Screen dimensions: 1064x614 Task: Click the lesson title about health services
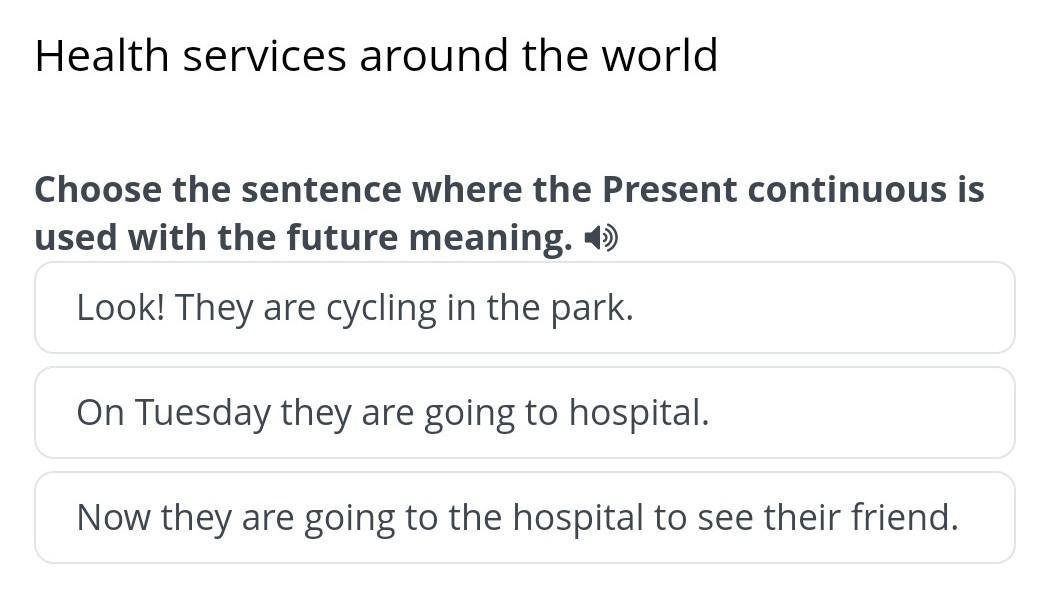pyautogui.click(x=376, y=55)
